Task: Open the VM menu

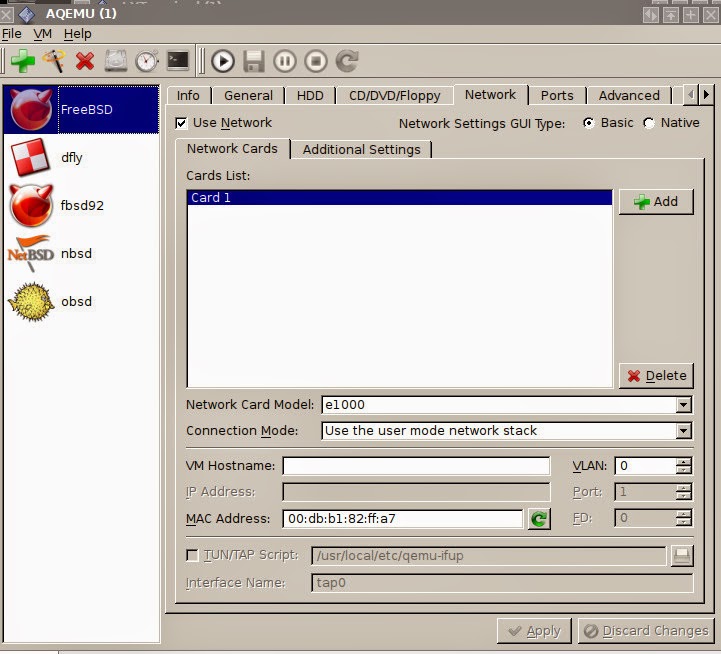Action: pos(42,34)
